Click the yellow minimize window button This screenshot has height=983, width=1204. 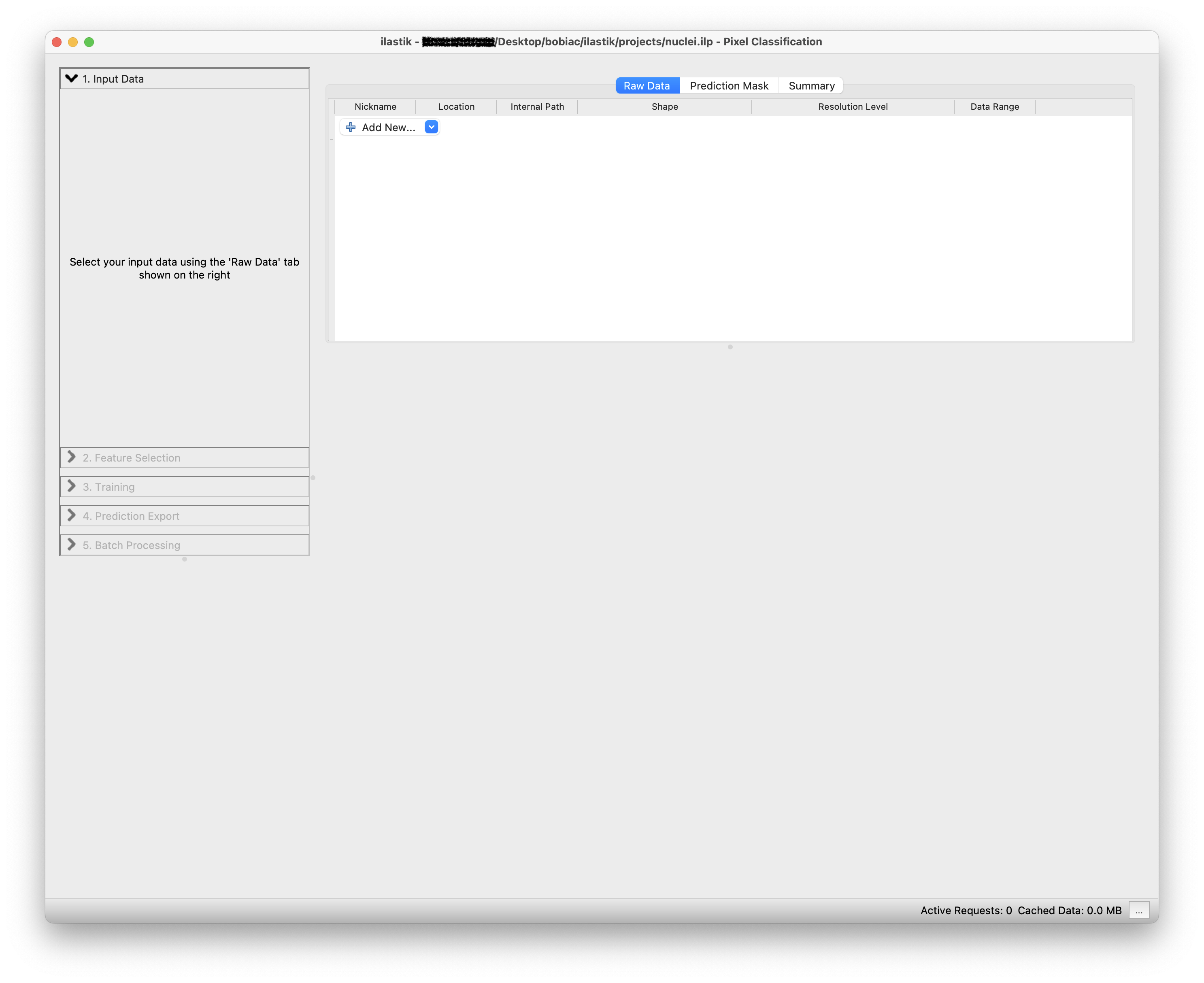tap(72, 42)
